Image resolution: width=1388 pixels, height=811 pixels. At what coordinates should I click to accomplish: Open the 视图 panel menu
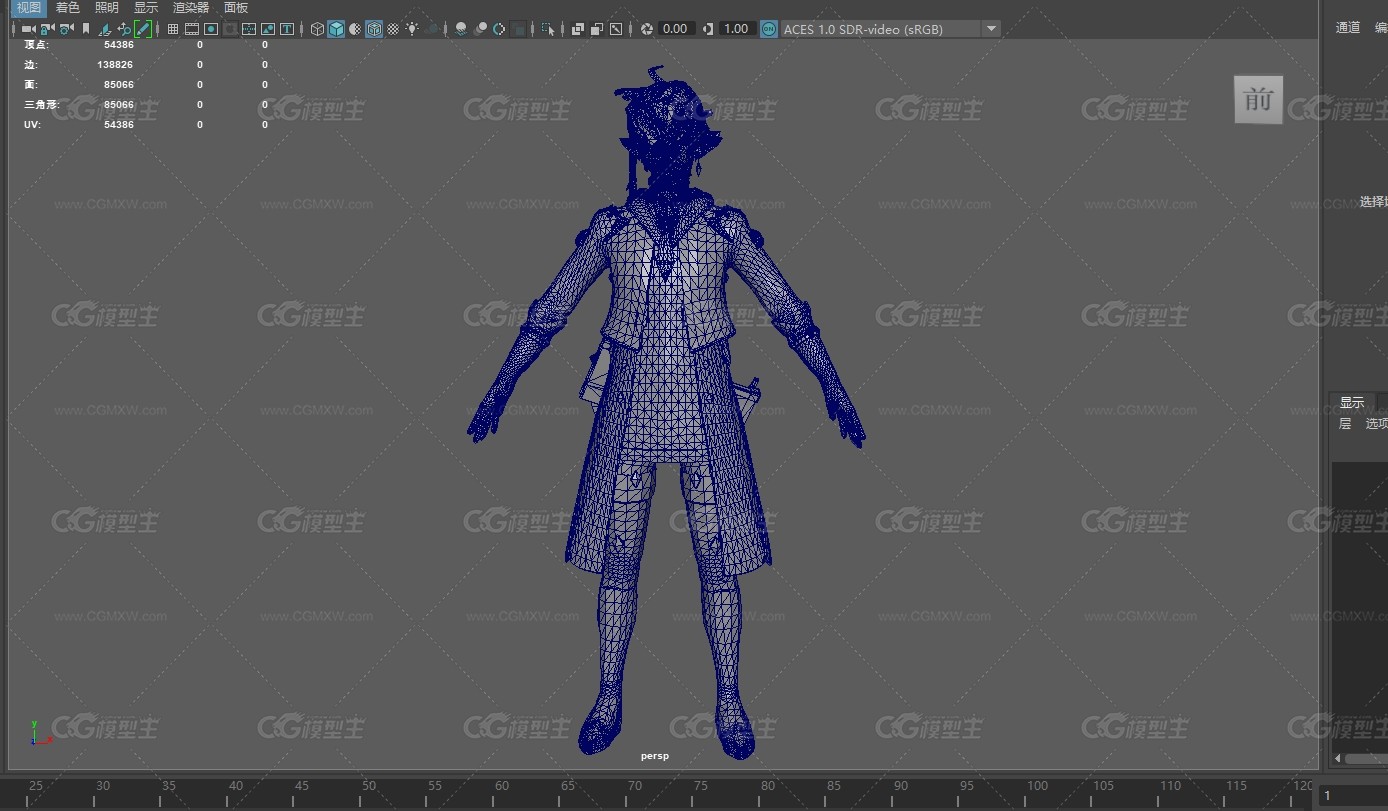pyautogui.click(x=29, y=8)
